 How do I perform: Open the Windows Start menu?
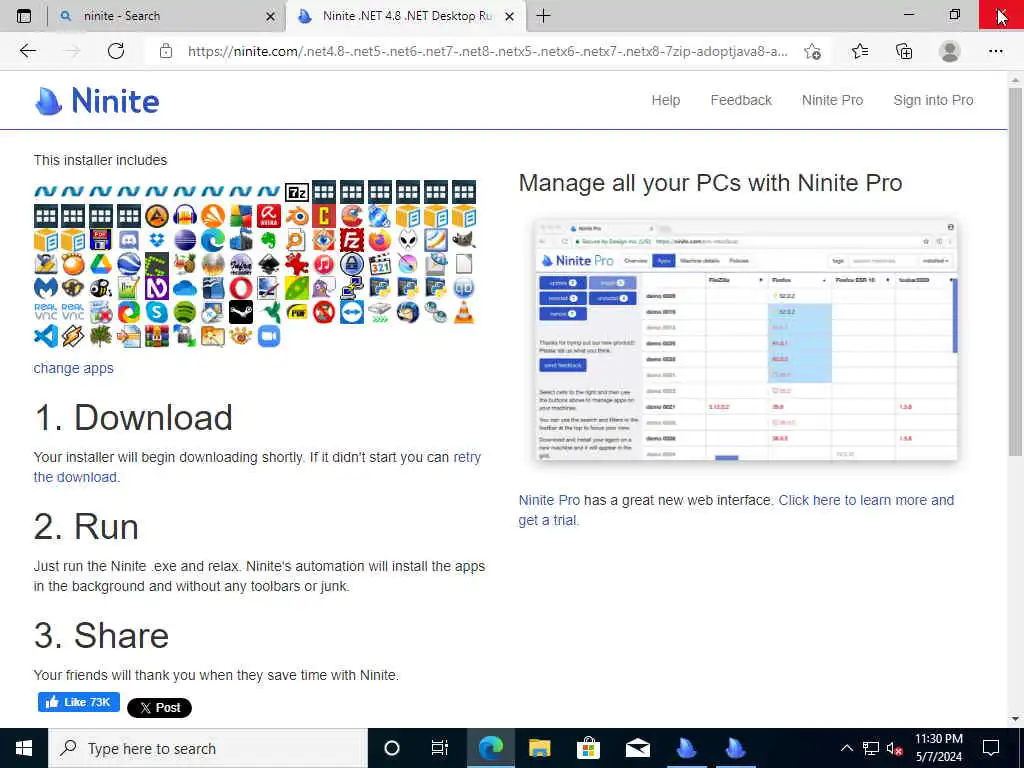coord(24,748)
